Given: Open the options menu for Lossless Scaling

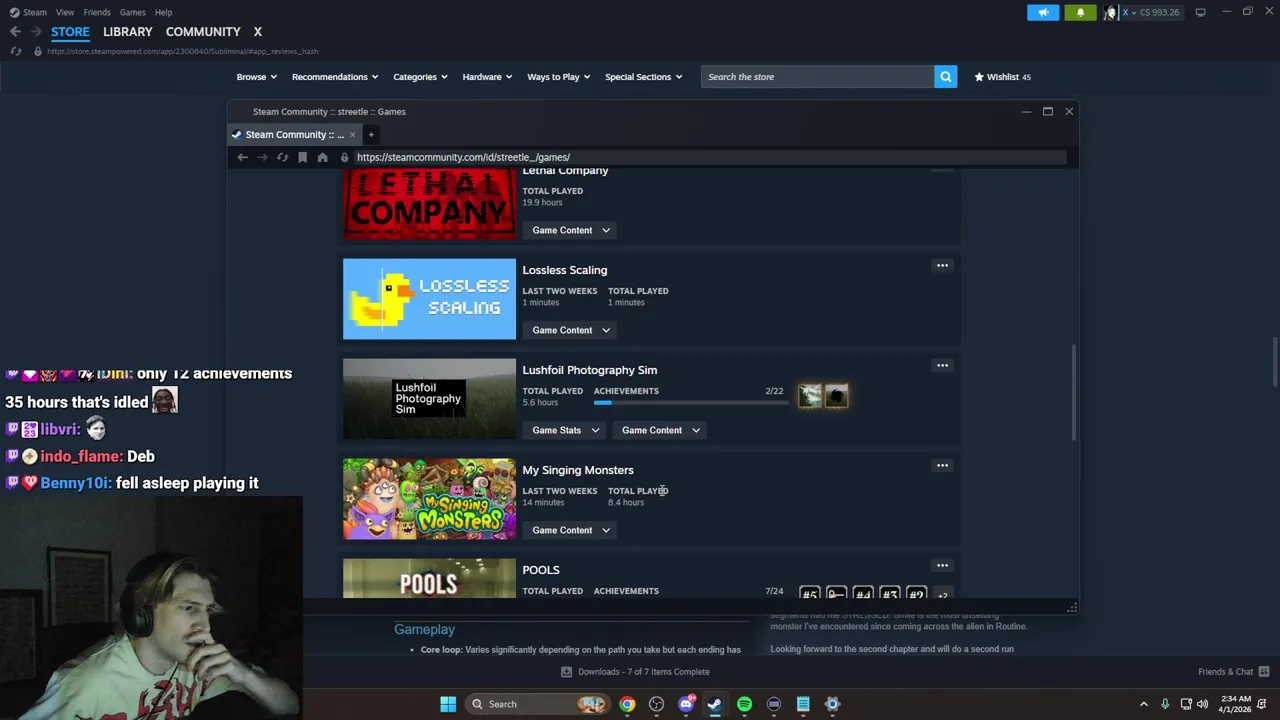Looking at the screenshot, I should tap(942, 265).
